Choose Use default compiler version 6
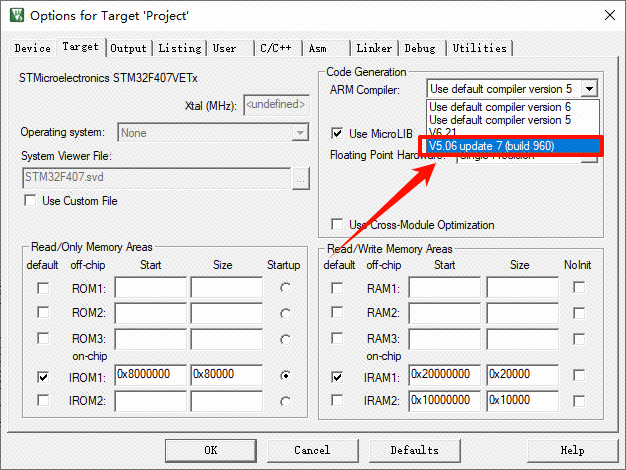 pyautogui.click(x=500, y=107)
